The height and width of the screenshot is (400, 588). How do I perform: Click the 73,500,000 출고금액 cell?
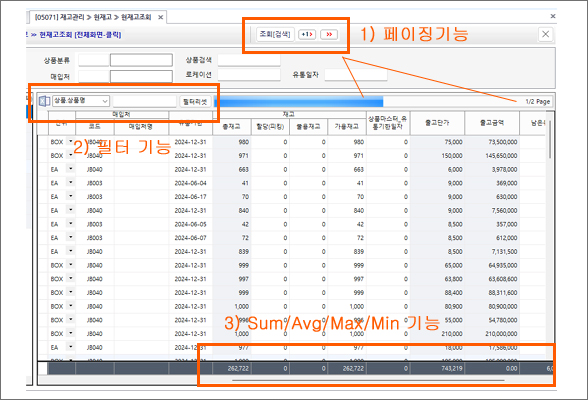(492, 142)
